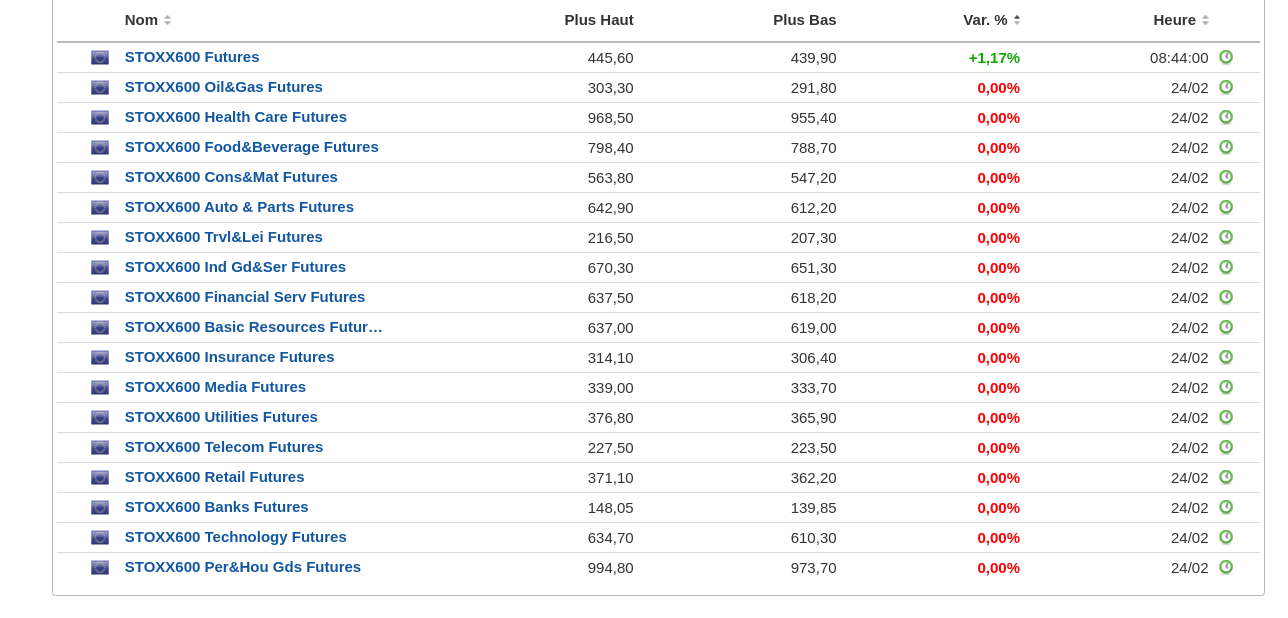Open STOXX600 Auto & Parts Futures link
Screen dimensions: 1288x618
239,207
